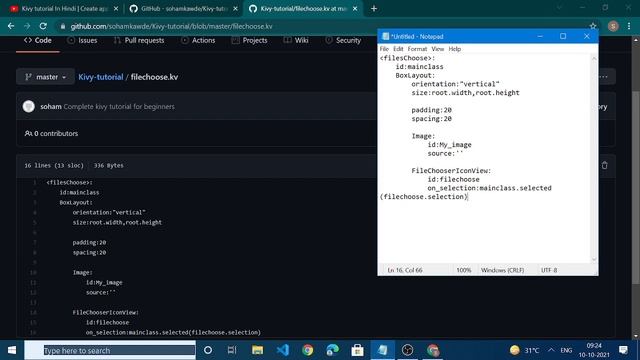Screen dimensions: 640x360
Task: Maximize the Notepad window
Action: [x=563, y=36]
